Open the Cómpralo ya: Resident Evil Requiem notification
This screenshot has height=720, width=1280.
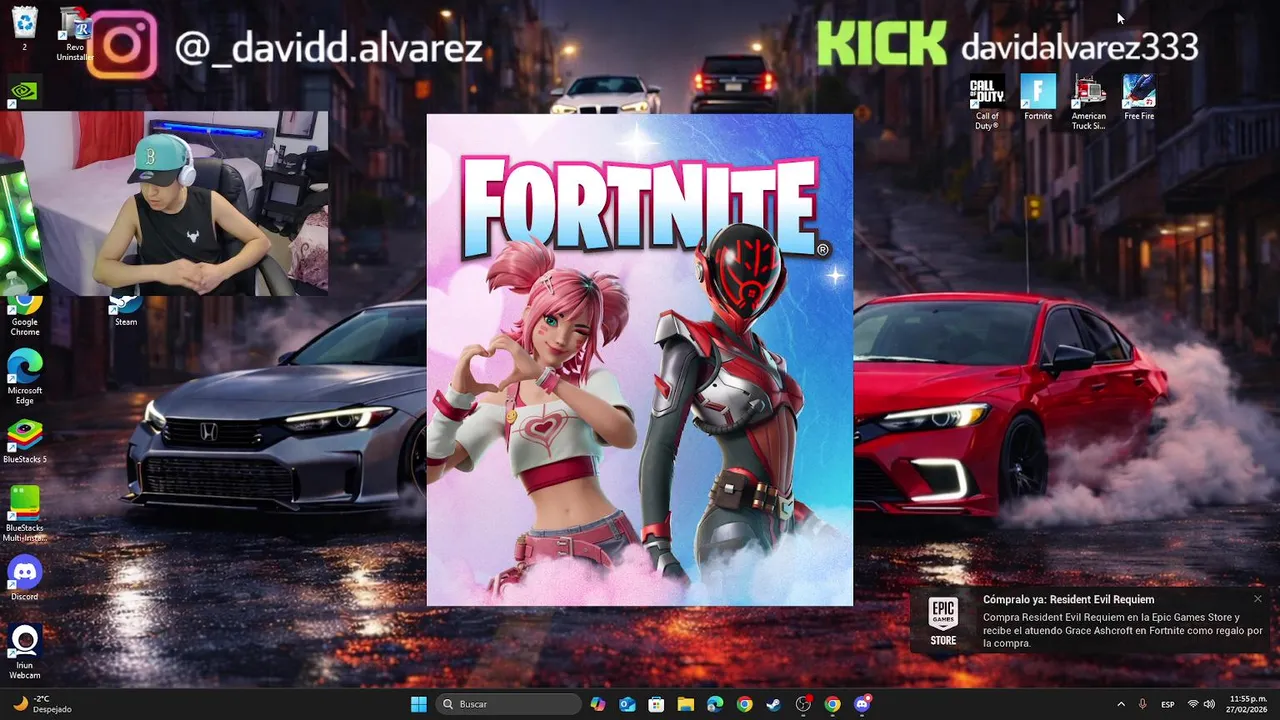coord(1090,620)
